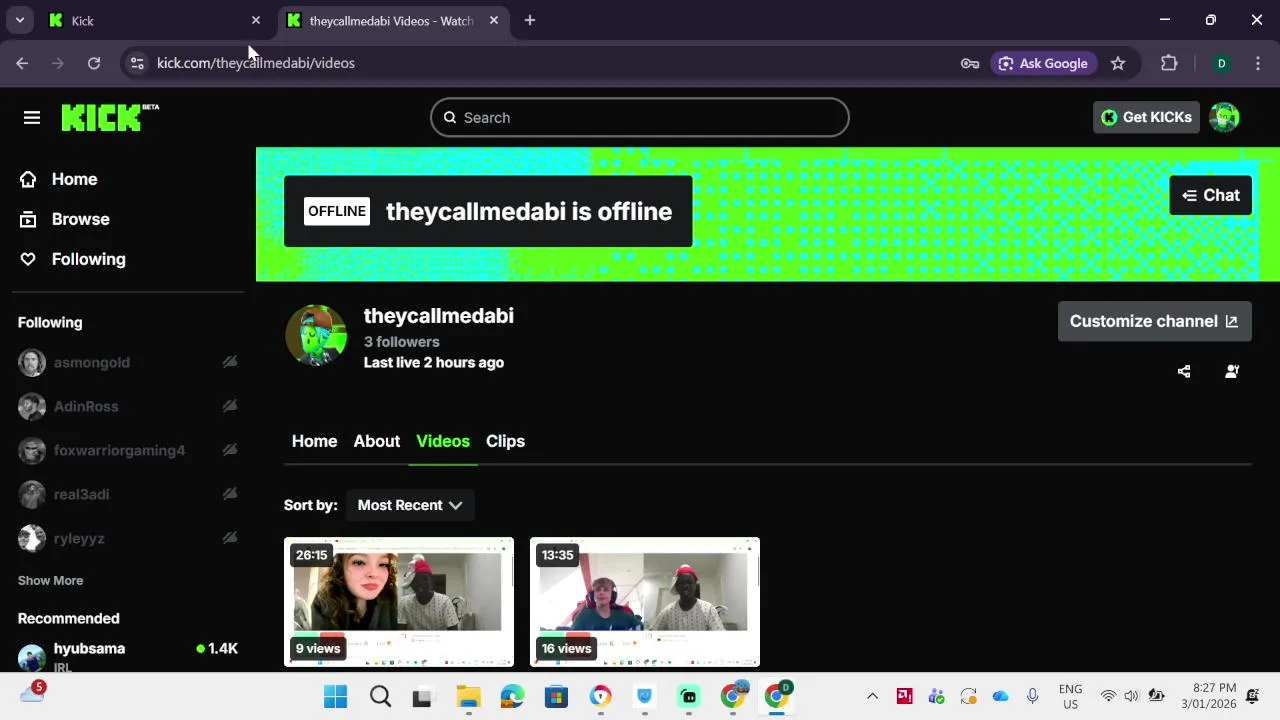Open Chrome profile D button
This screenshot has width=1280, height=720.
tap(1221, 63)
